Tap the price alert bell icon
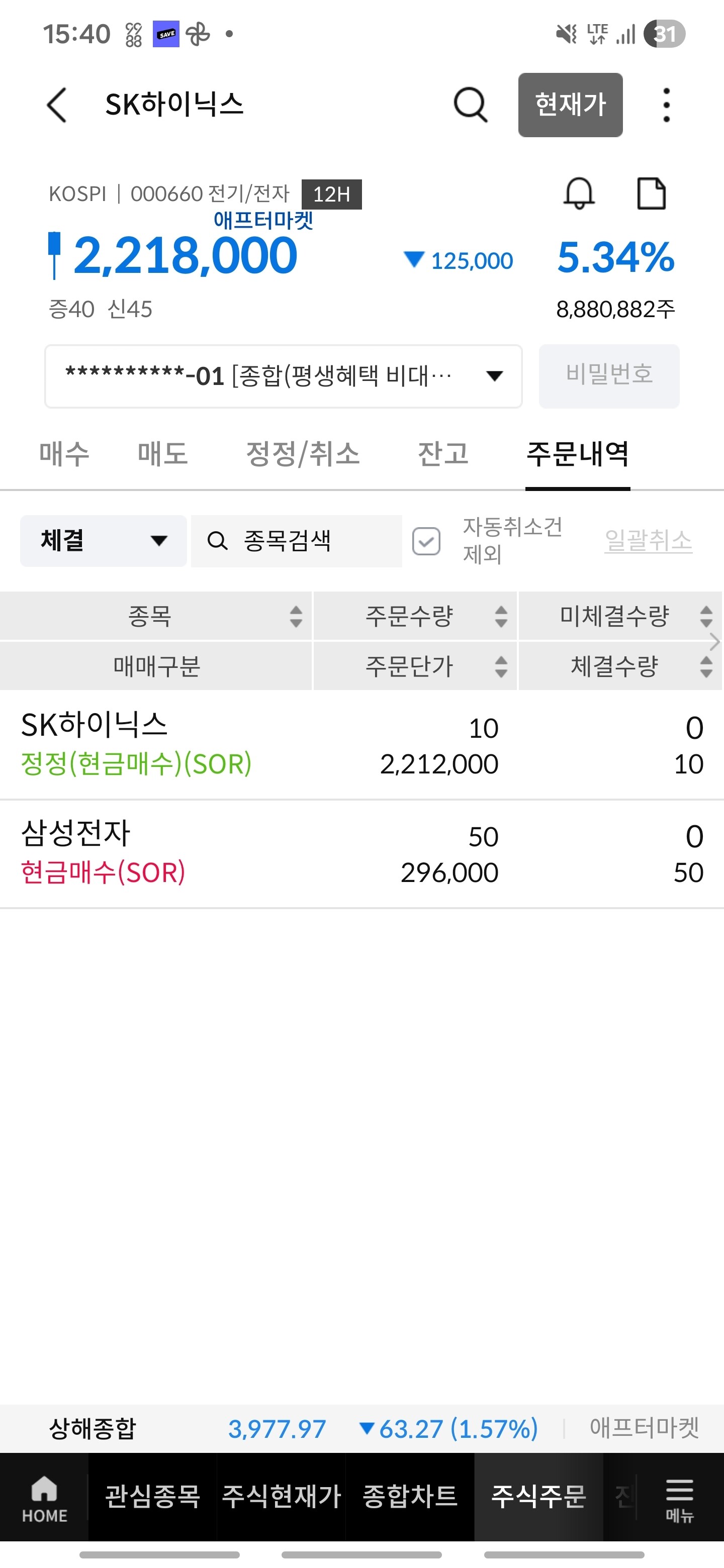The image size is (724, 1568). 579,193
